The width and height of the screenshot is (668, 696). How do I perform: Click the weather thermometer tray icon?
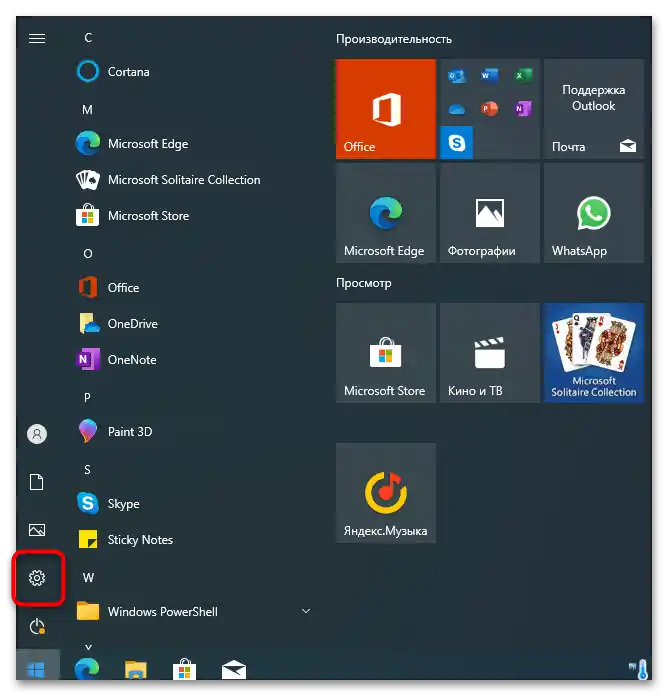click(x=640, y=669)
